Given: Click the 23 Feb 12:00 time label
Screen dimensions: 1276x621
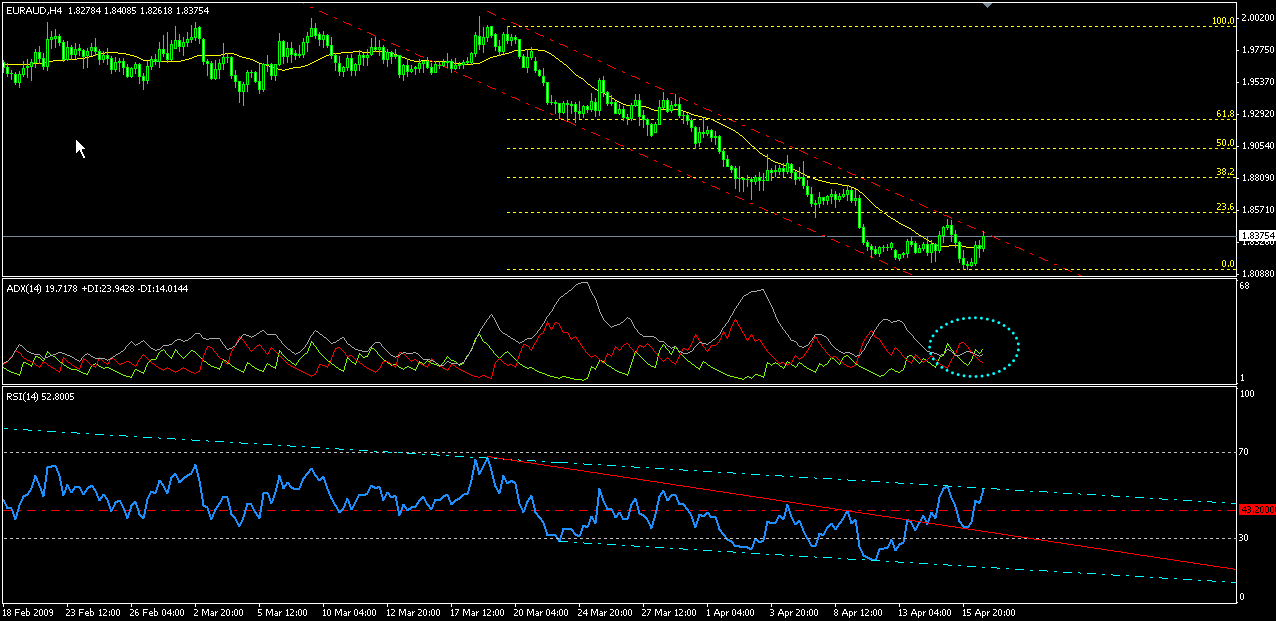Looking at the screenshot, I should [x=93, y=611].
